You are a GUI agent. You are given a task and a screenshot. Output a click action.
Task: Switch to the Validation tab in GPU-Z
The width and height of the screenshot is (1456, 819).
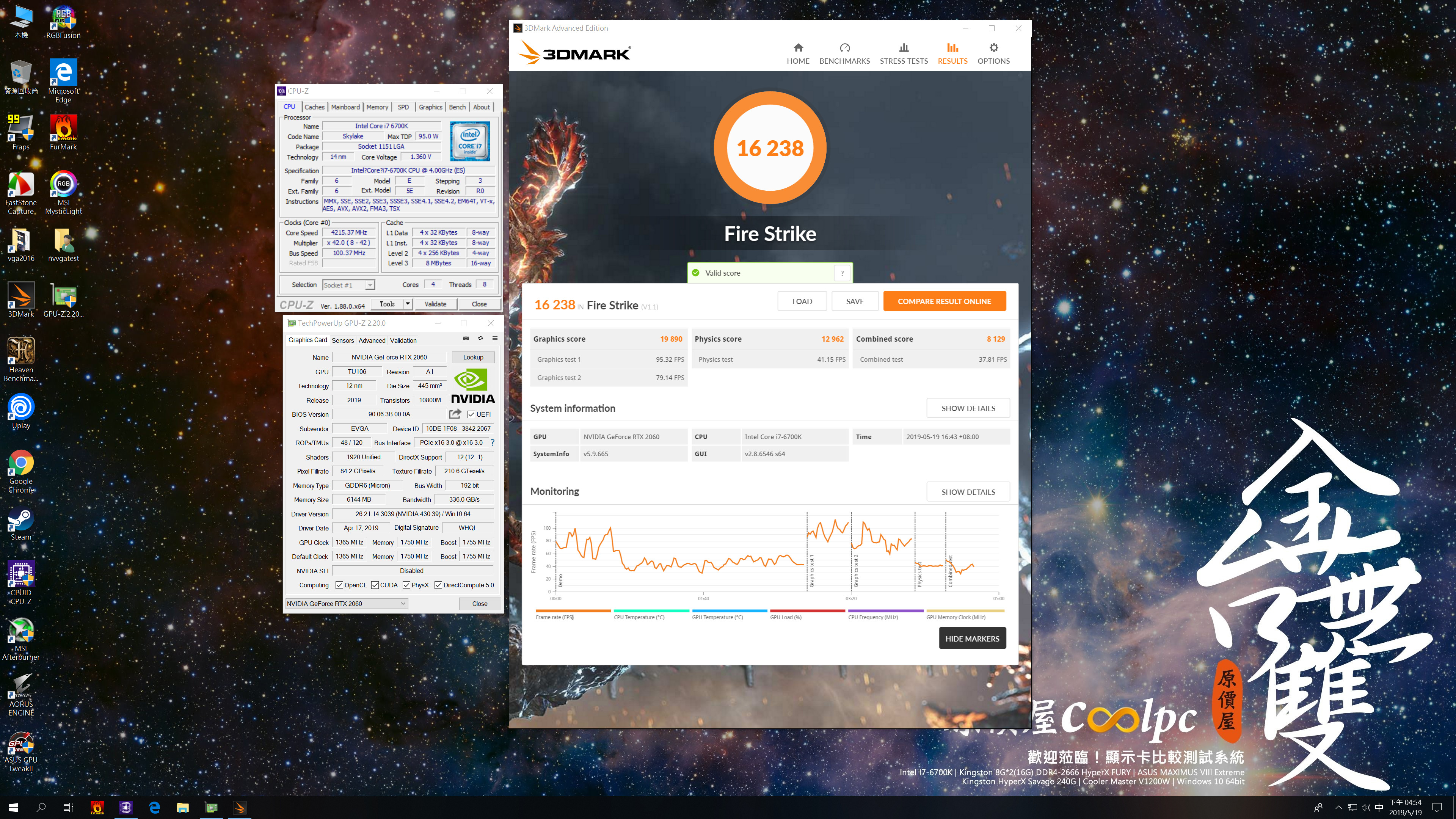(403, 340)
